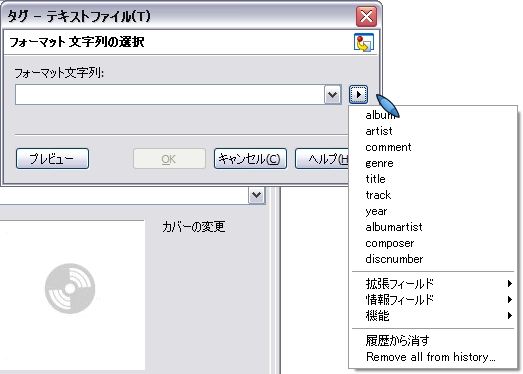Screen dimensions: 523x374
Task: Click the キャンセル(C) button
Action: (250, 158)
